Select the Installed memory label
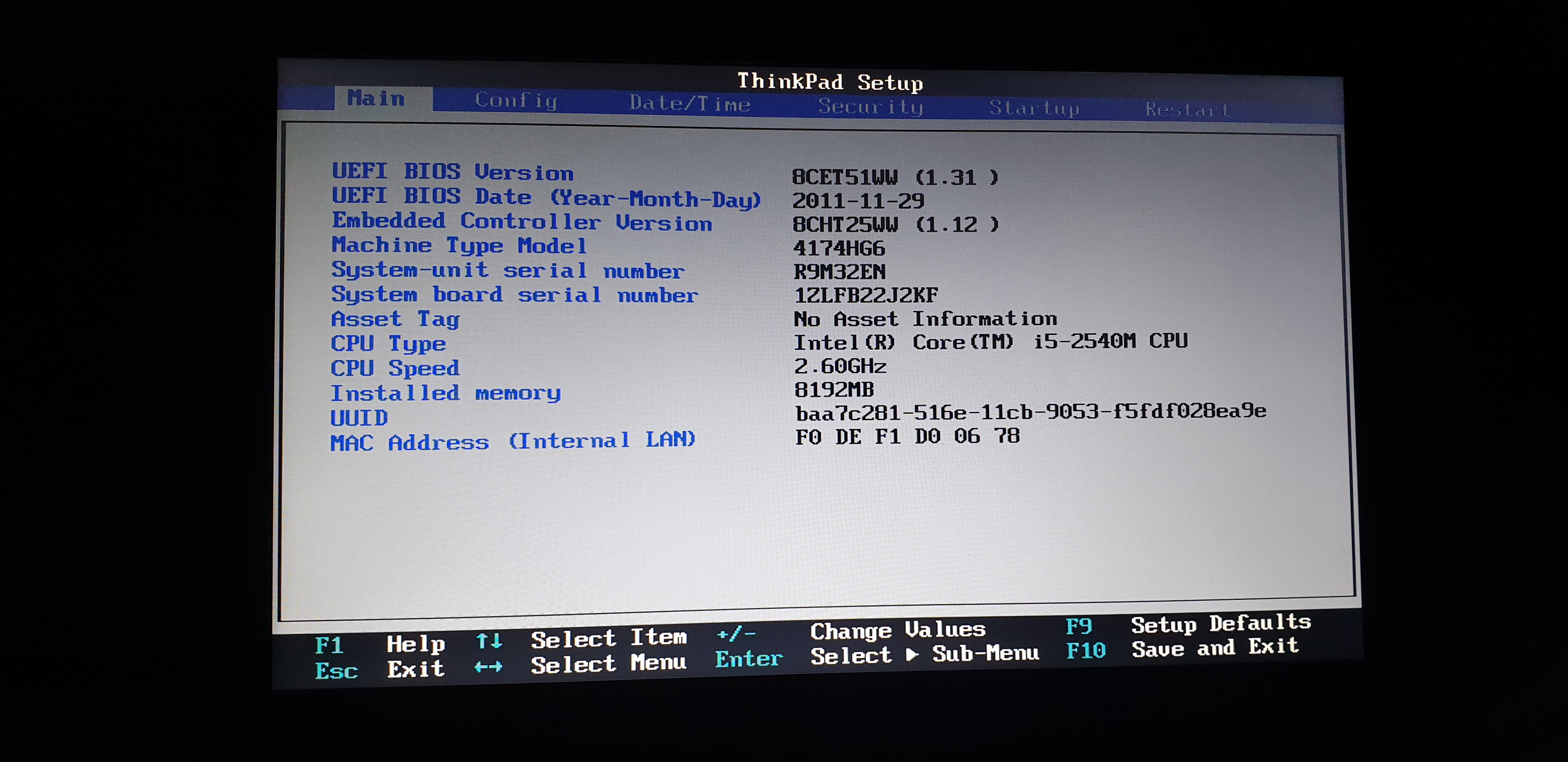 (x=445, y=393)
